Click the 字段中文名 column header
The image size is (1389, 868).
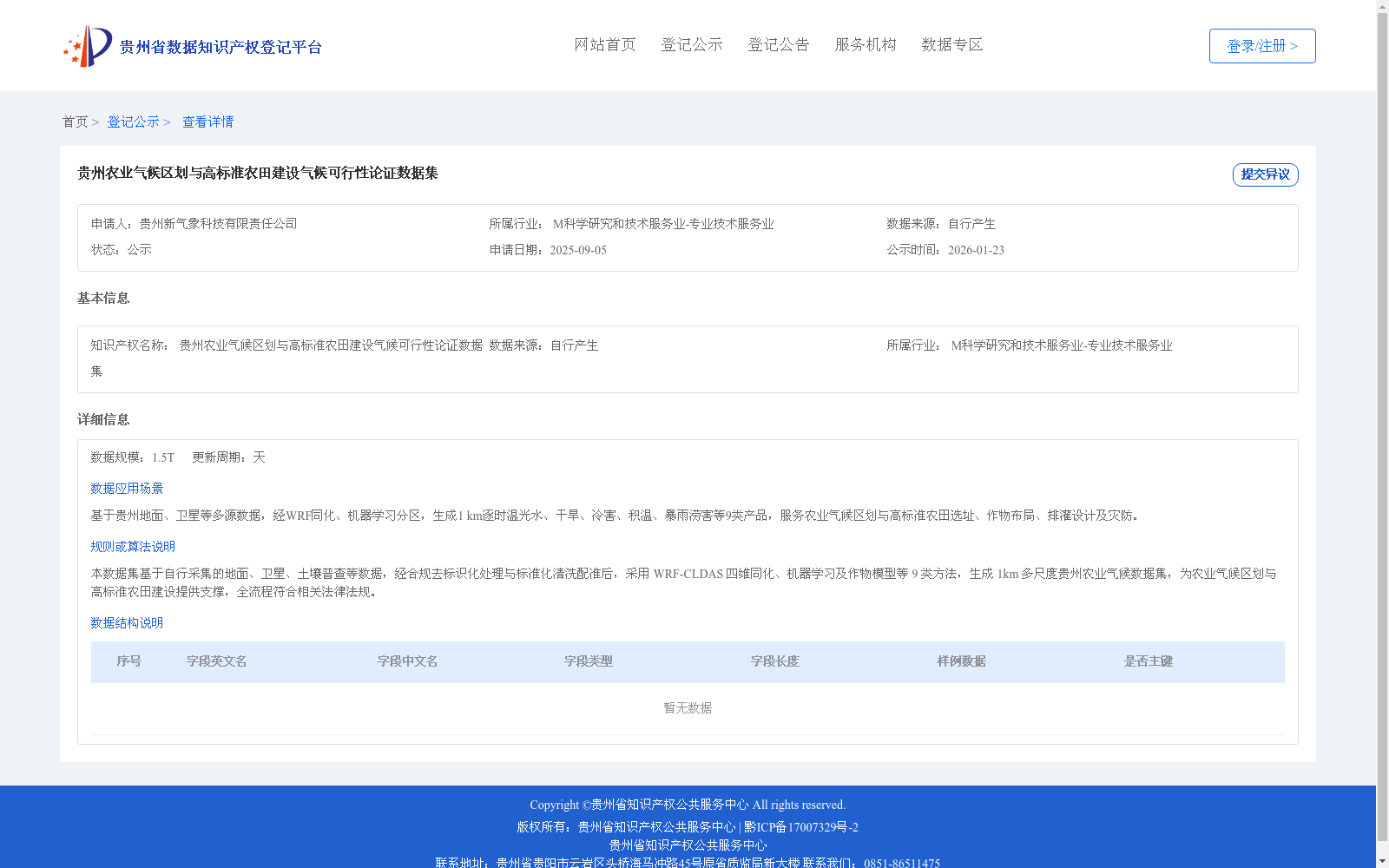[x=408, y=661]
